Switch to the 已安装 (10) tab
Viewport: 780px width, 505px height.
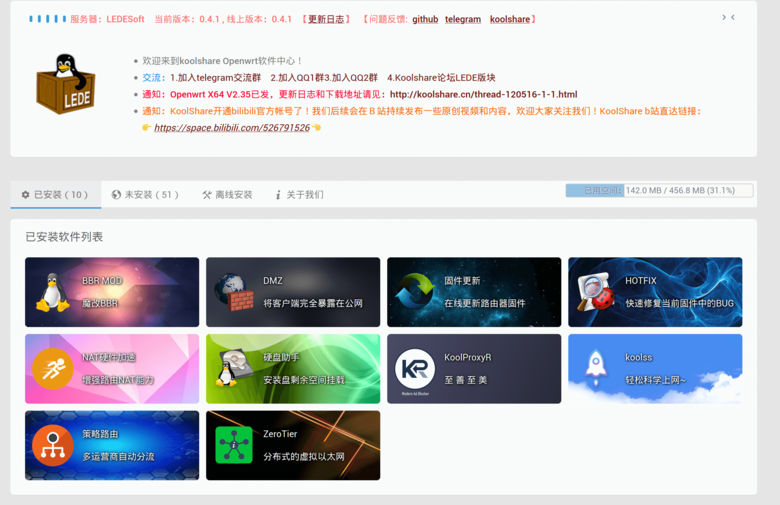pyautogui.click(x=56, y=195)
